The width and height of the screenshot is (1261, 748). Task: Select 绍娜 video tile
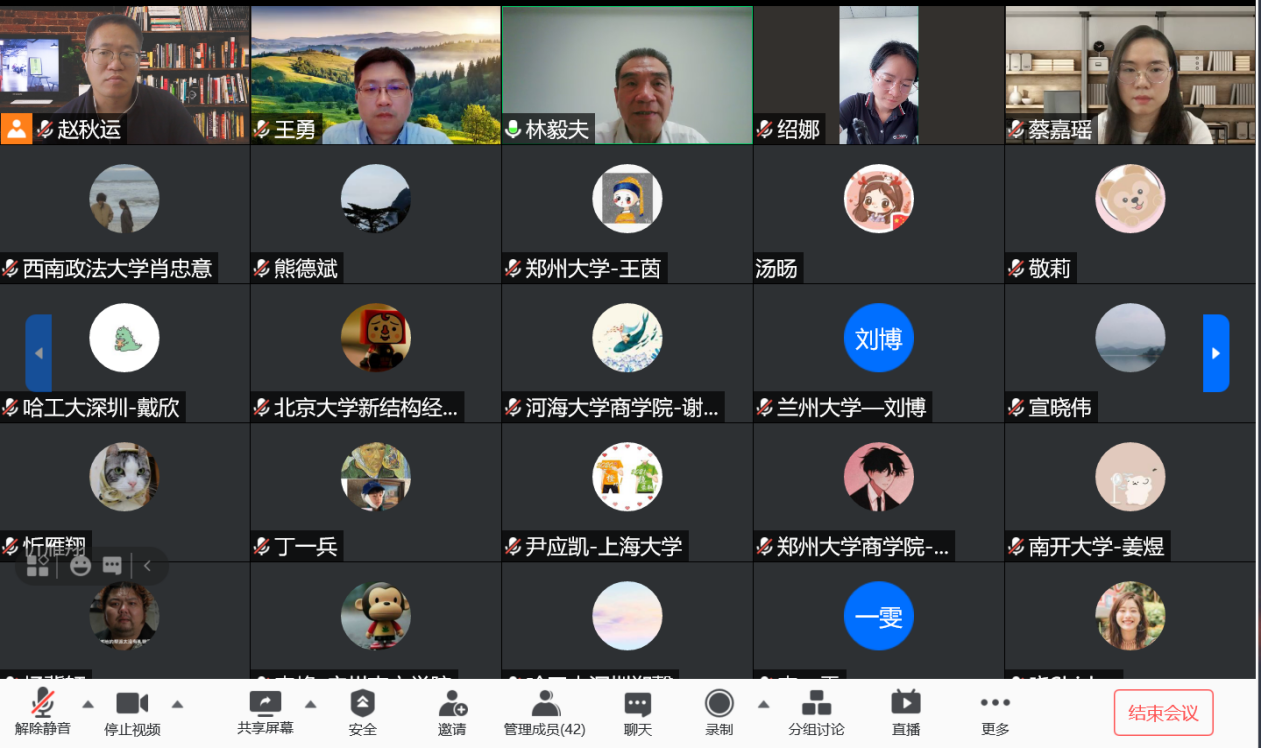pos(878,75)
